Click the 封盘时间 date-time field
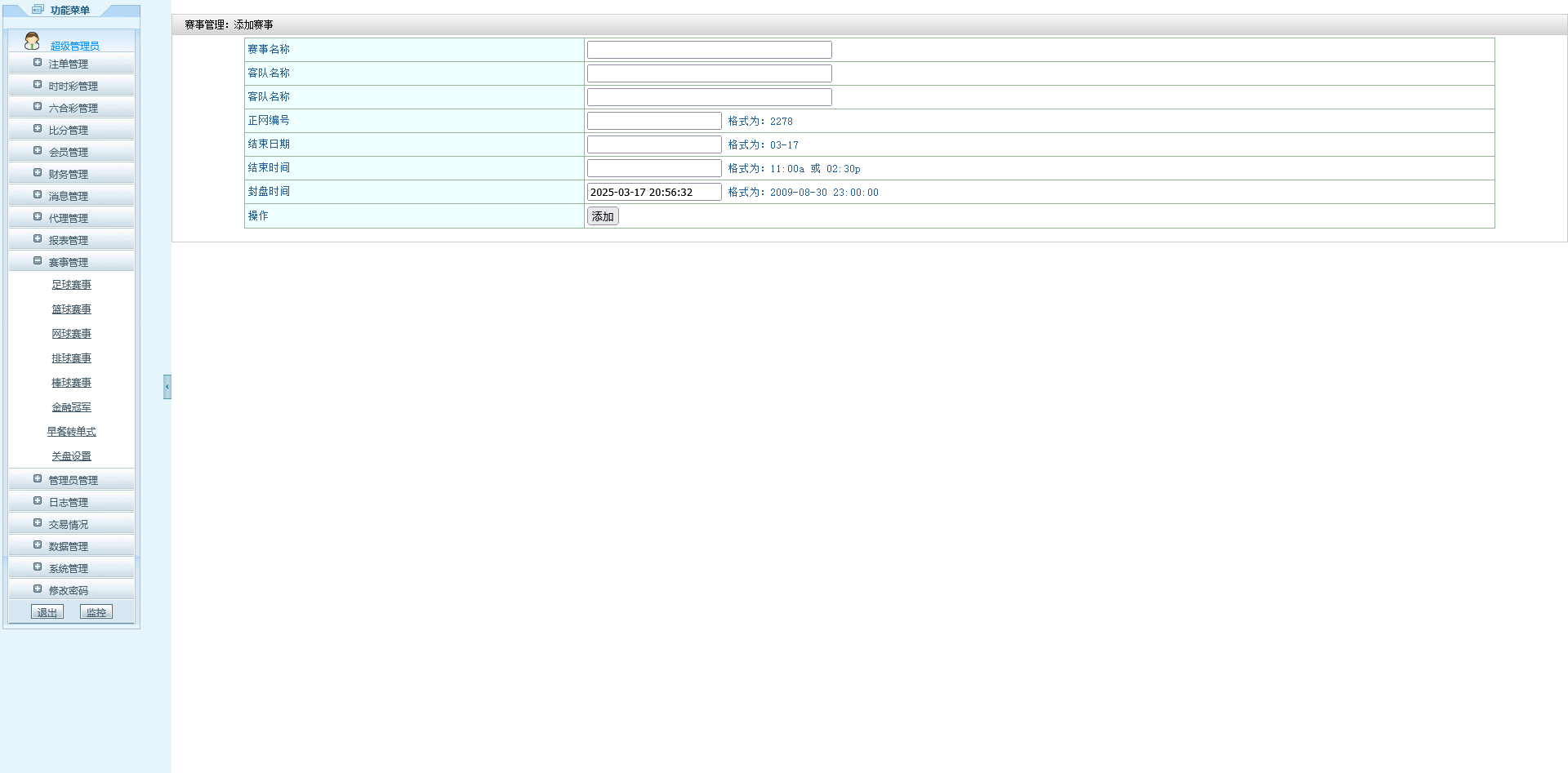The width and height of the screenshot is (1568, 773). coord(653,192)
